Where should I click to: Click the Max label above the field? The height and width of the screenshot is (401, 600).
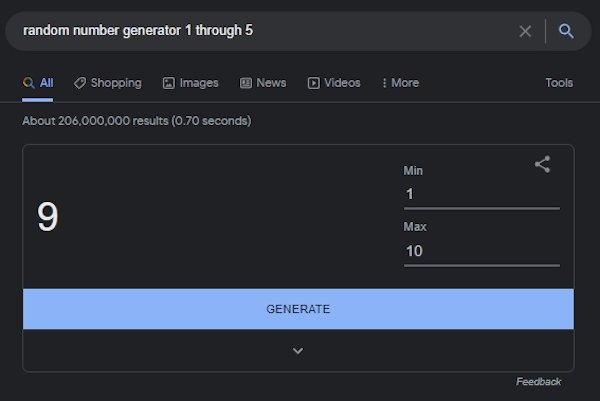[415, 227]
